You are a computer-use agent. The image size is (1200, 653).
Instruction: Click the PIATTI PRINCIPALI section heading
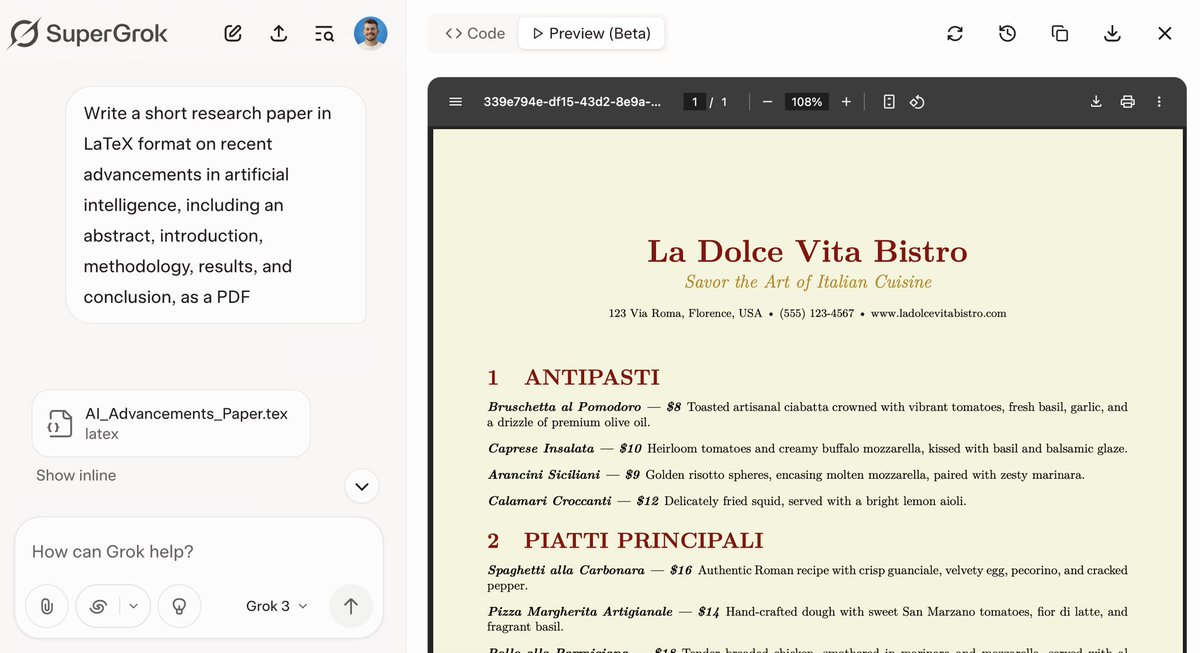click(643, 541)
